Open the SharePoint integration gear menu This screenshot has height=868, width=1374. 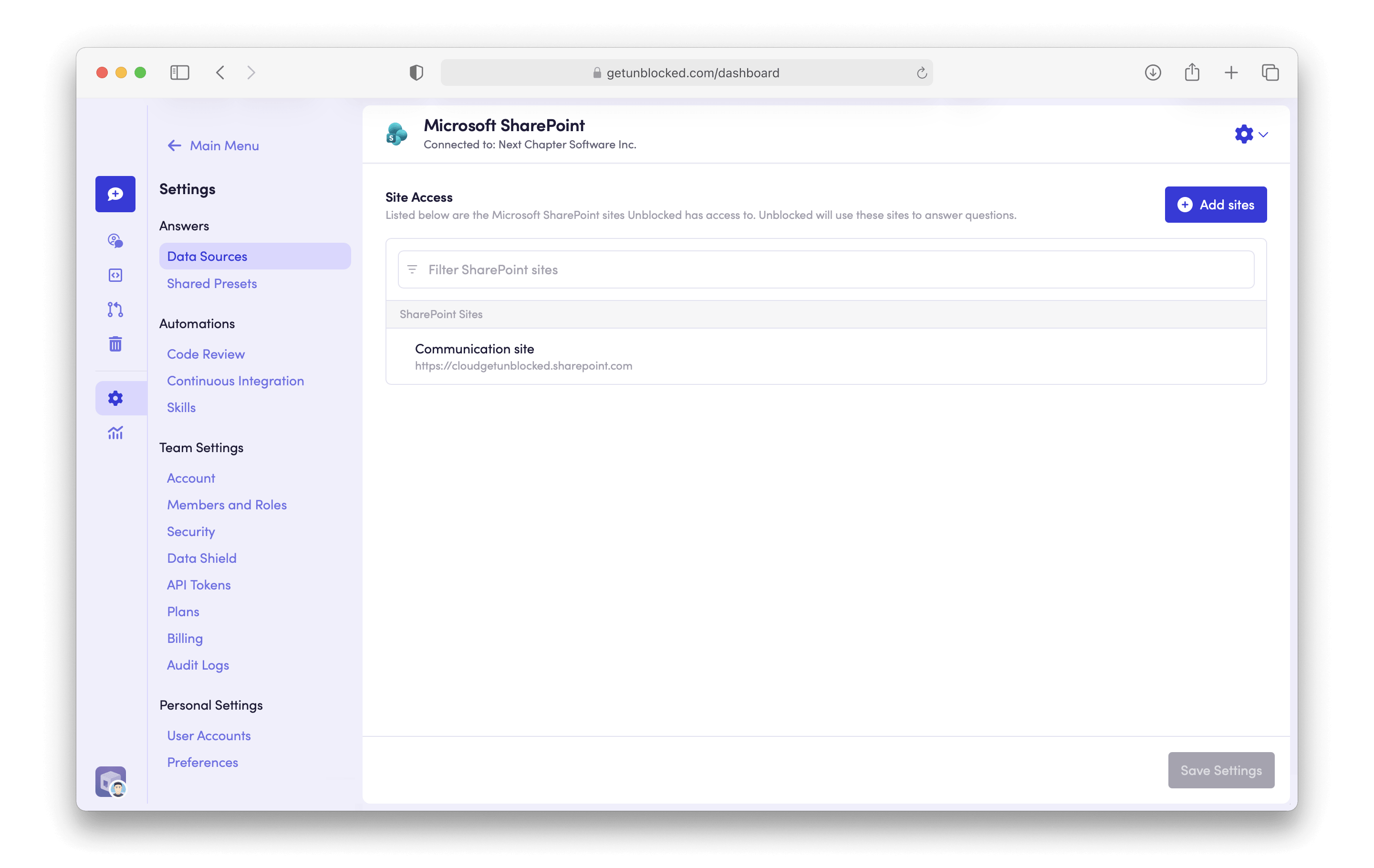click(1251, 134)
